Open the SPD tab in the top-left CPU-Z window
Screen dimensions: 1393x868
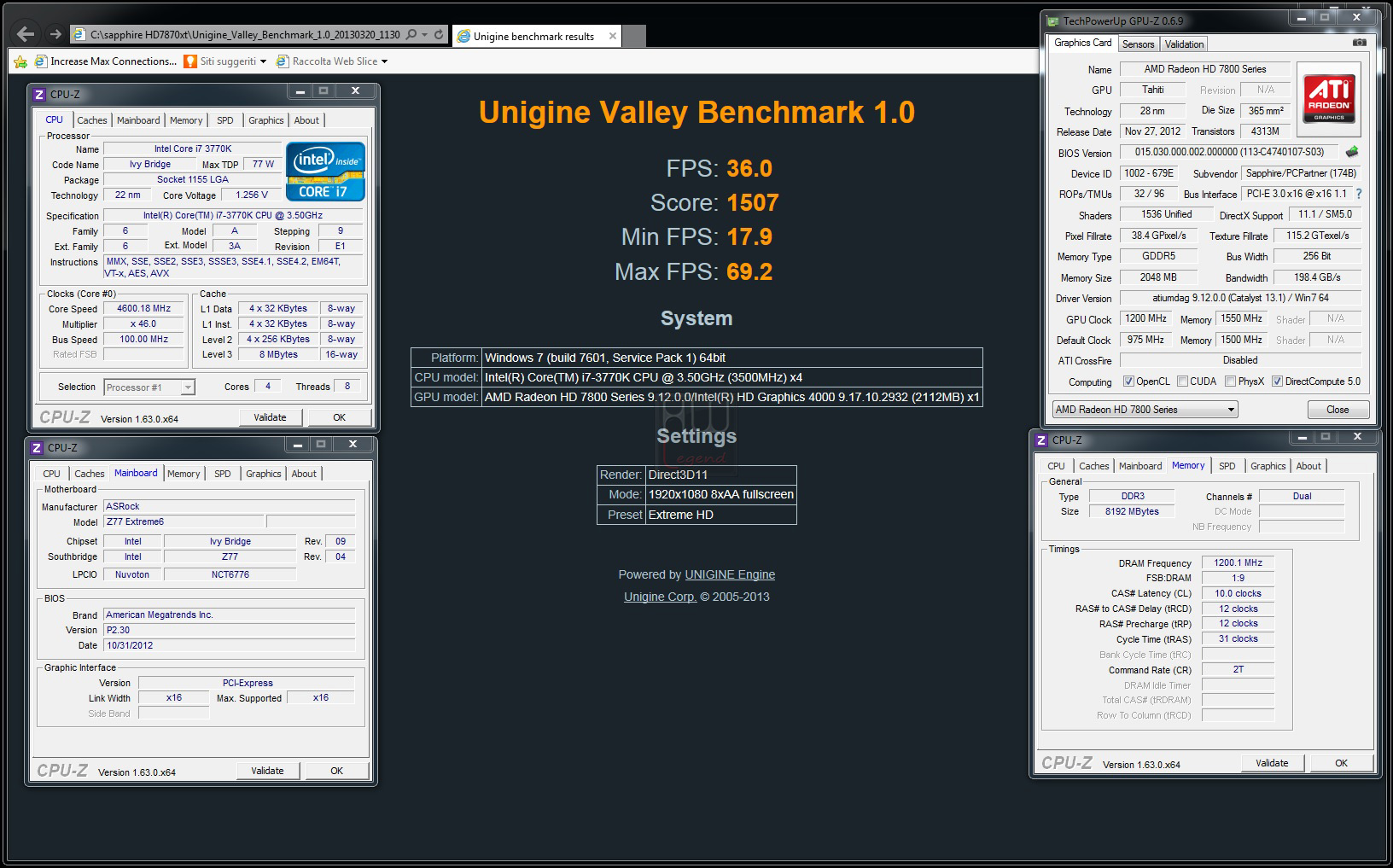(224, 120)
